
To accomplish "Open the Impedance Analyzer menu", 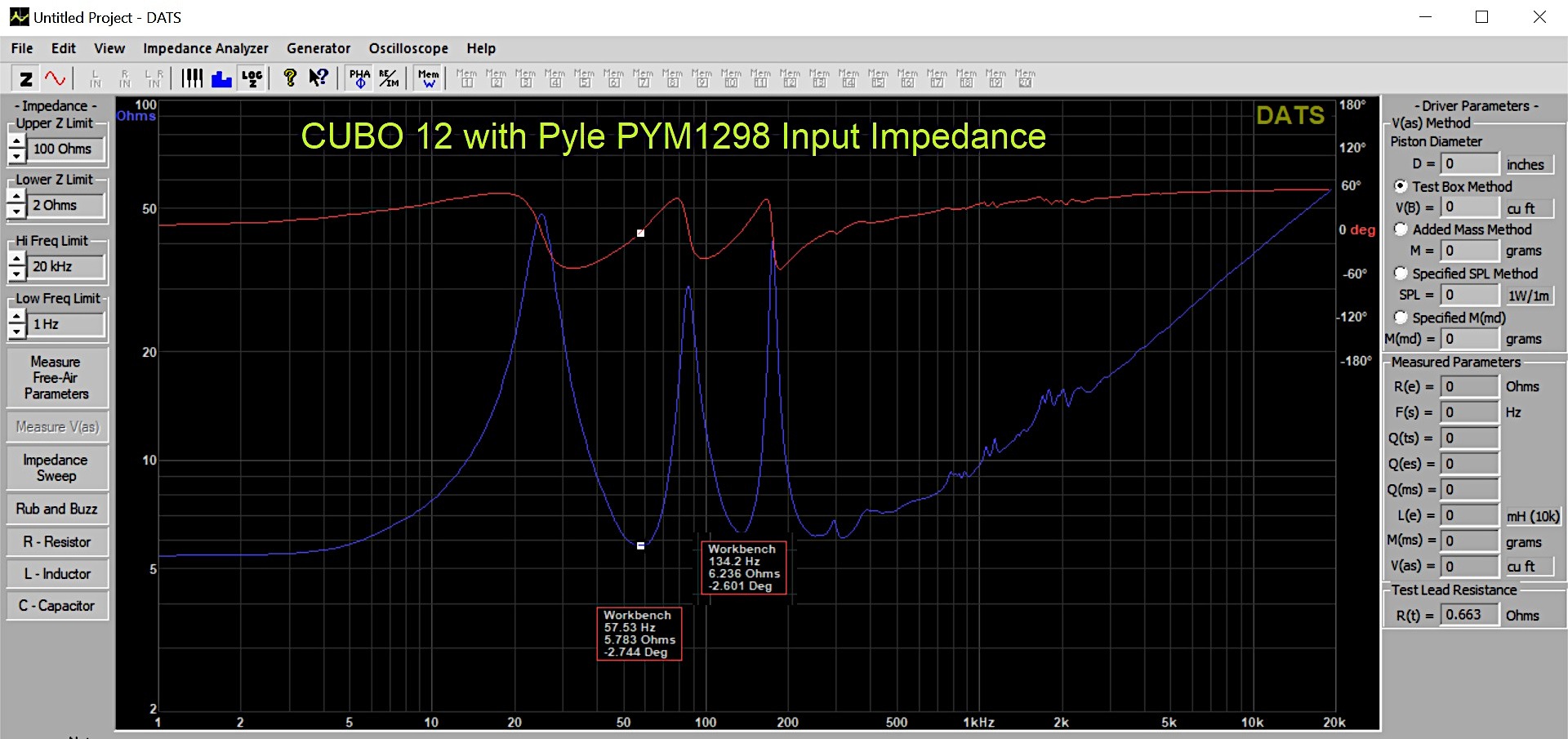I will click(x=206, y=48).
